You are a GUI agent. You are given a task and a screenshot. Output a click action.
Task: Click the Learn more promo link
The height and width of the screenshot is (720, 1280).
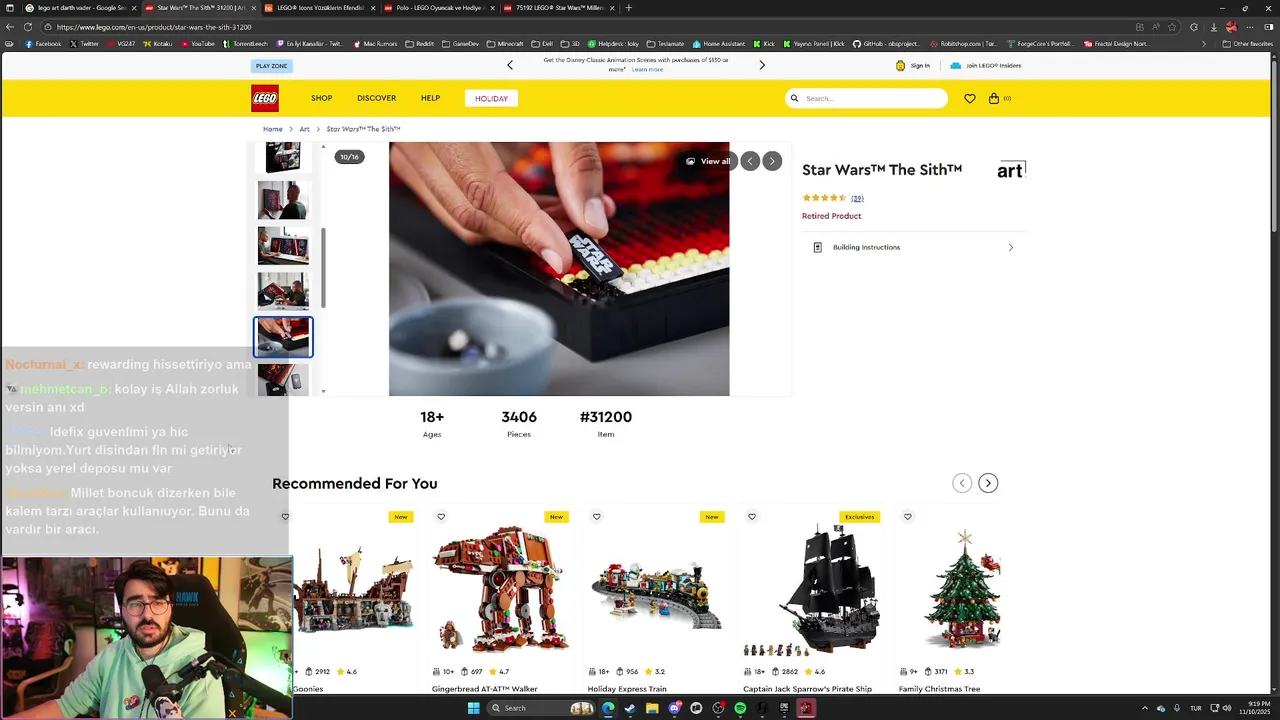point(647,69)
